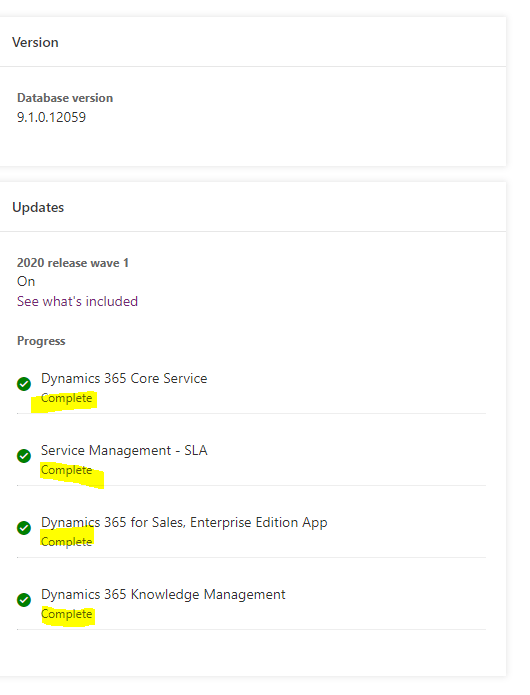Select database version number 9.1.0.12059

pos(51,117)
